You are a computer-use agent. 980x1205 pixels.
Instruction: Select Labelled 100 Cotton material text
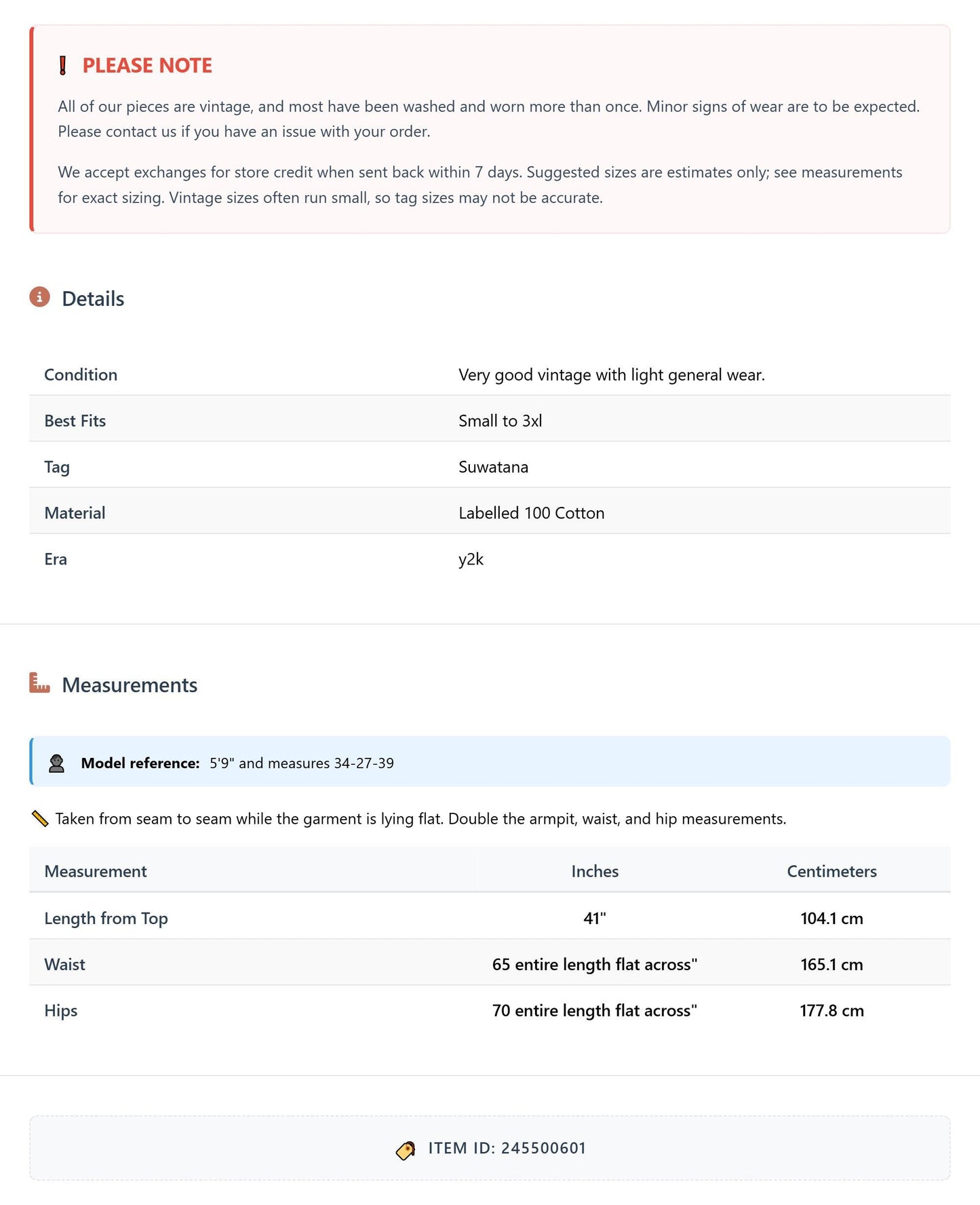coord(531,513)
